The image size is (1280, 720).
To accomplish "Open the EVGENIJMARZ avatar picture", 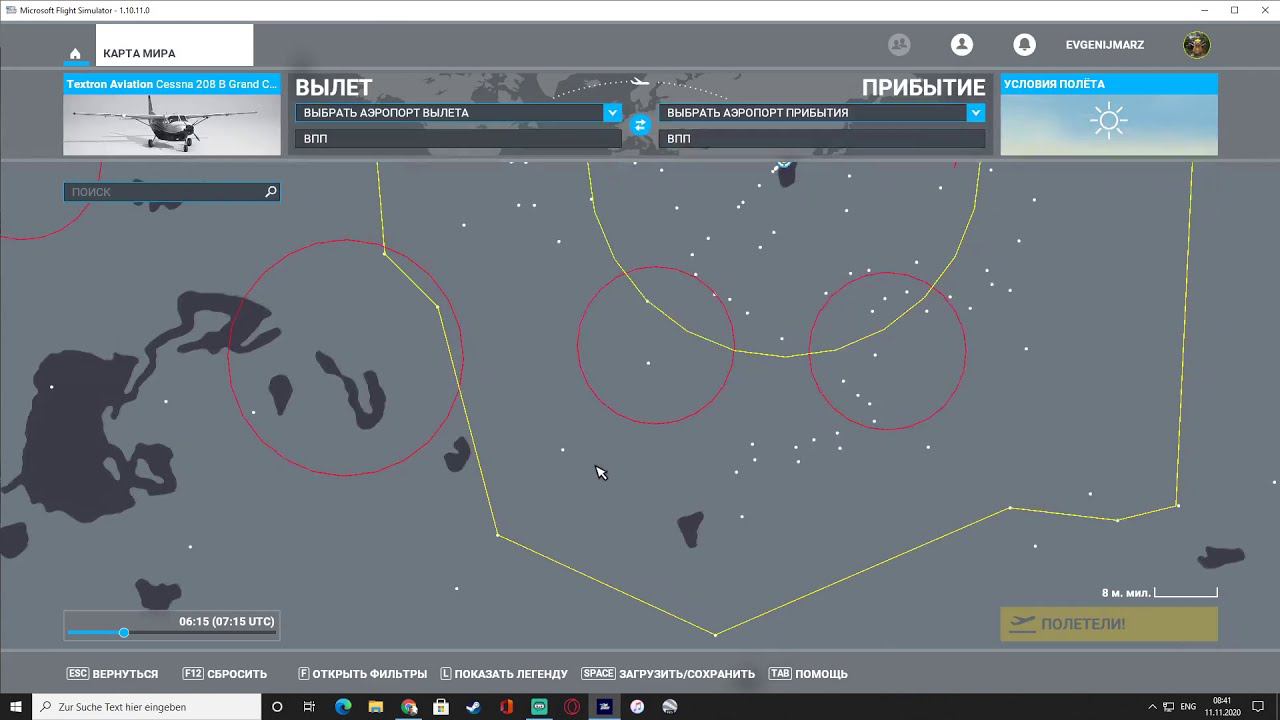I will [x=1197, y=45].
